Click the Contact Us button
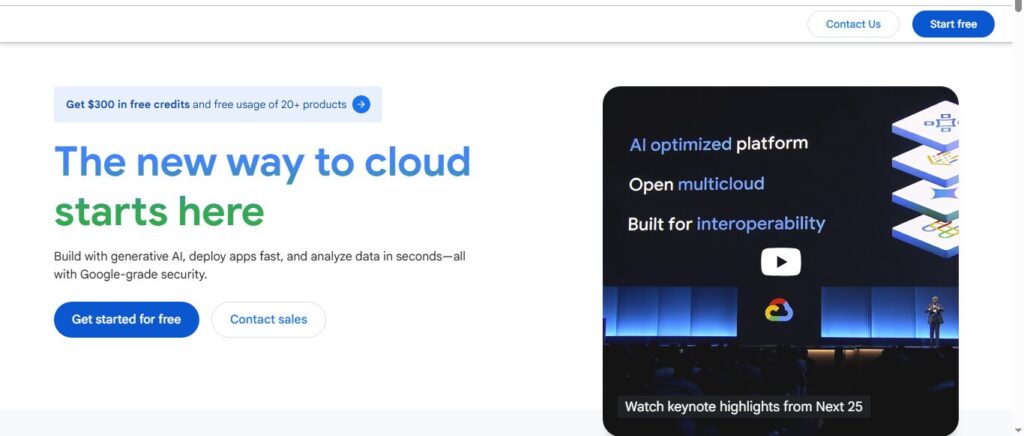Image resolution: width=1024 pixels, height=436 pixels. click(853, 24)
